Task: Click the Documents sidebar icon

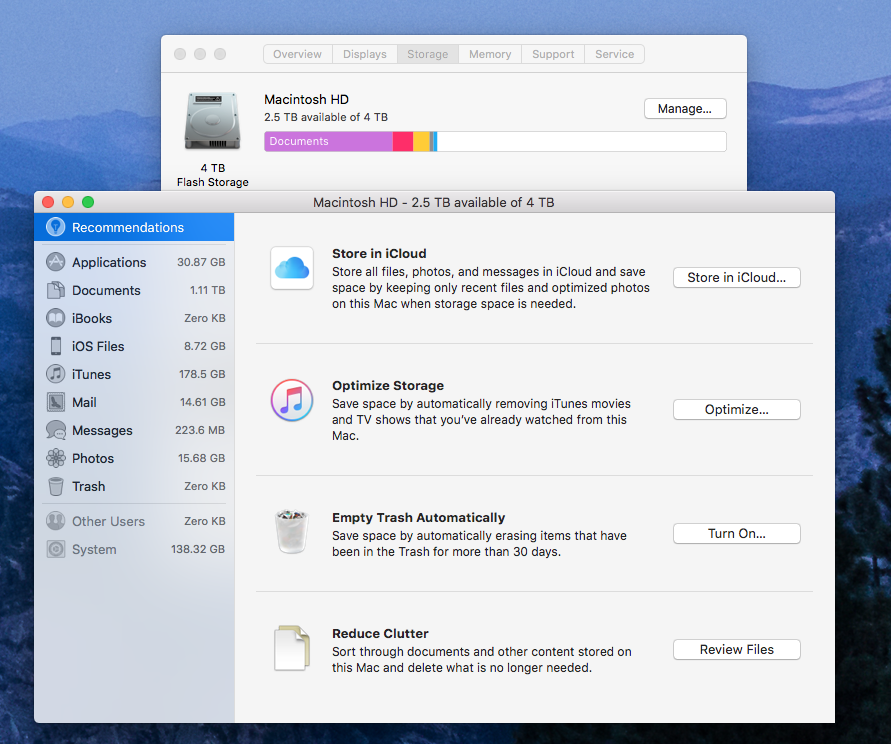Action: (x=55, y=290)
